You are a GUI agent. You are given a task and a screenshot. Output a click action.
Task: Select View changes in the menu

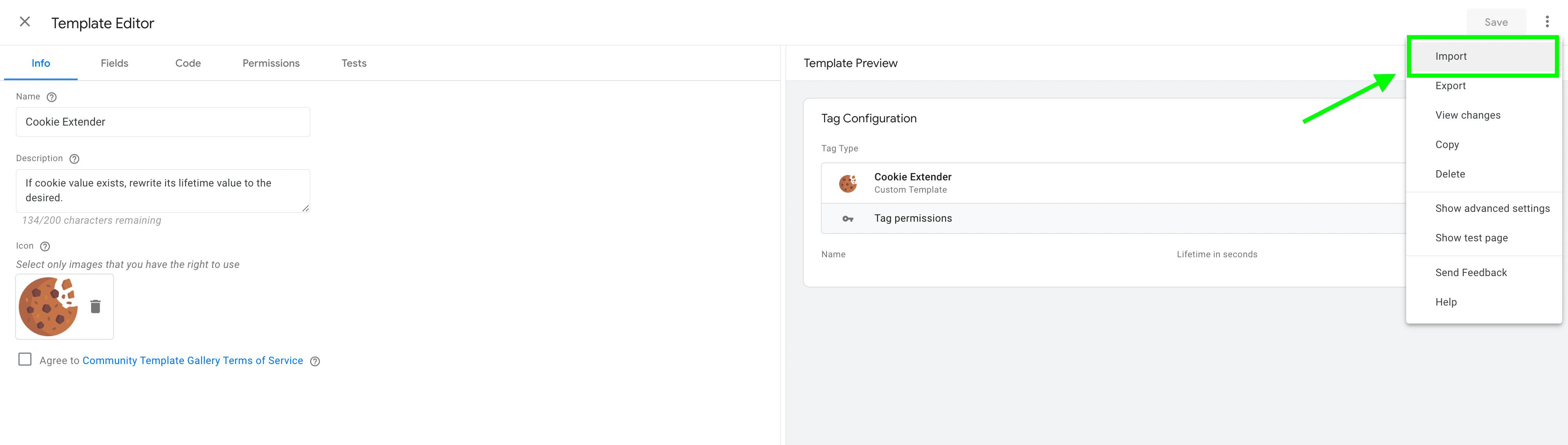coord(1483,115)
